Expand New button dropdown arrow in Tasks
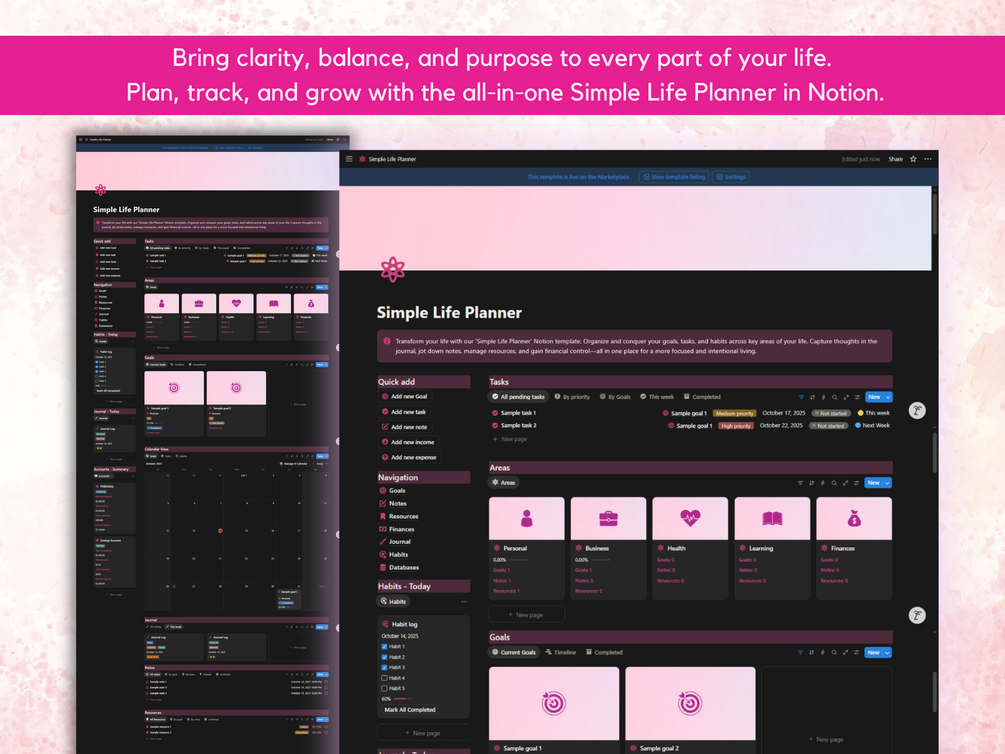The height and width of the screenshot is (754, 1005). coord(888,397)
